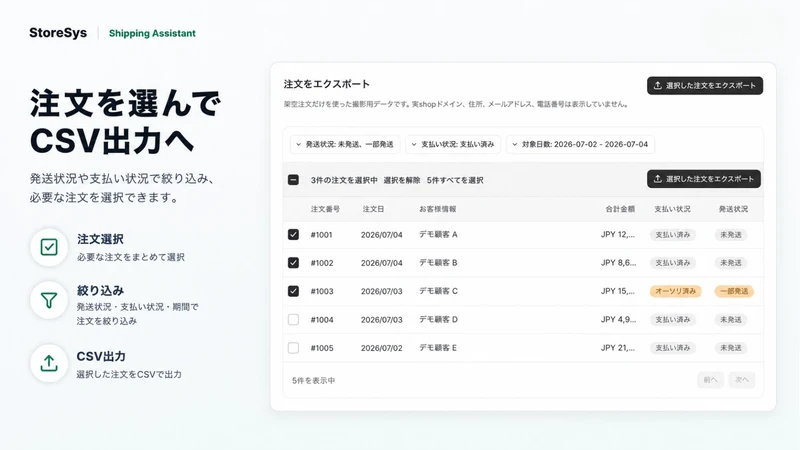Click order number #1004
The image size is (800, 450).
click(x=322, y=320)
